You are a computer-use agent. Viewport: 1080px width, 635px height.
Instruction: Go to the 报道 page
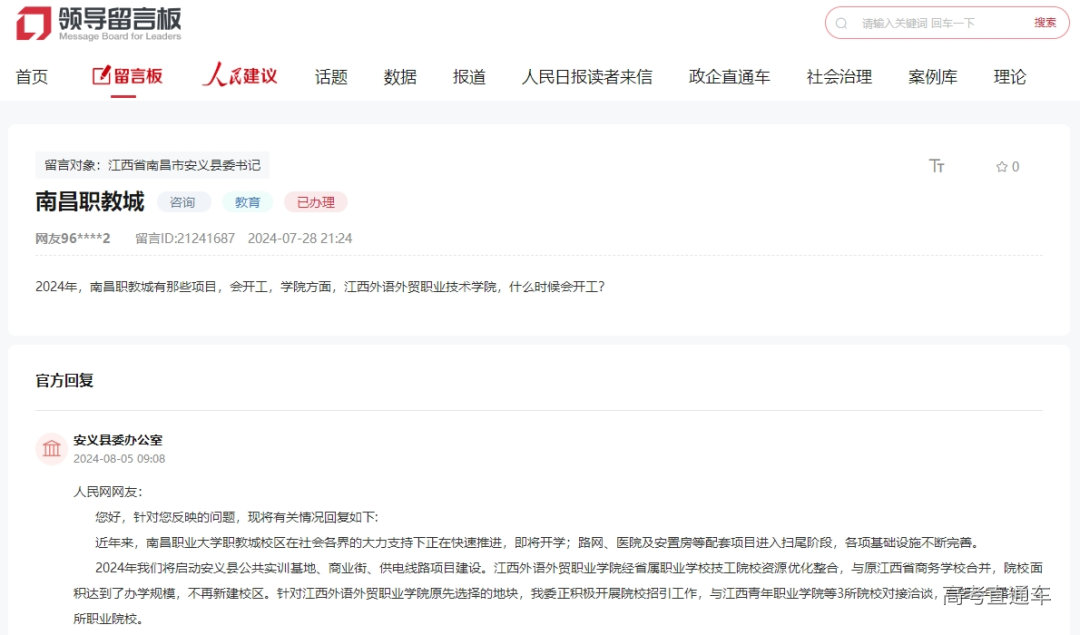point(469,76)
